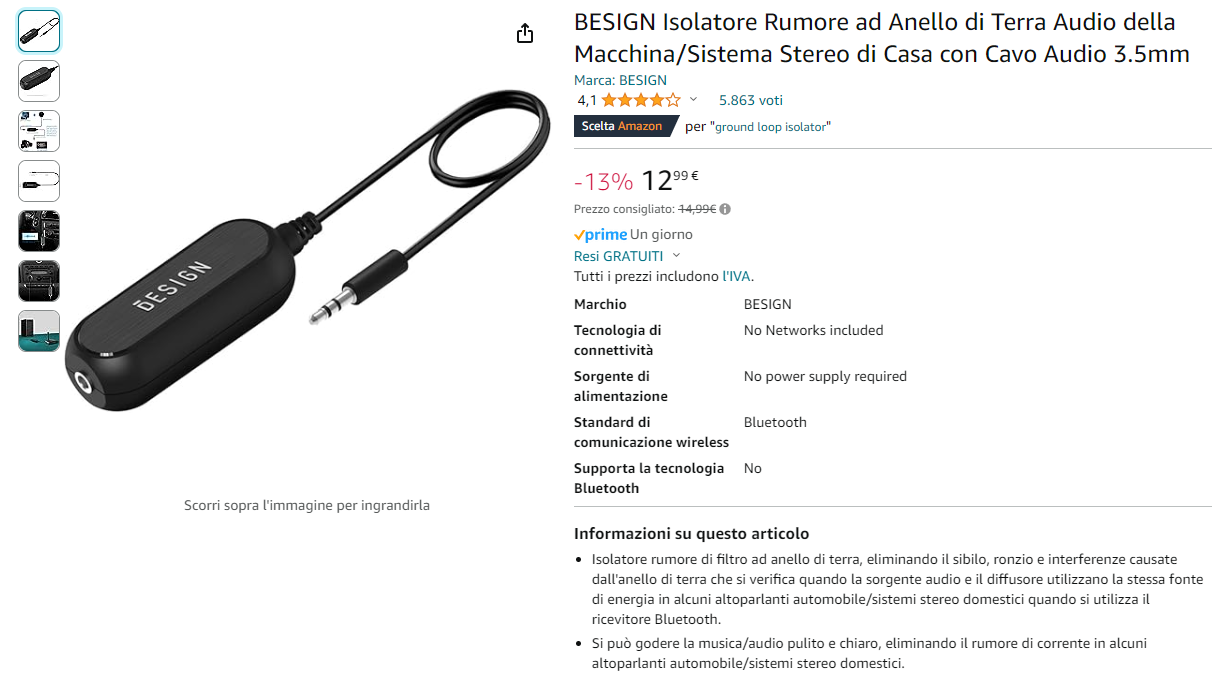Click the info icon next to Prezzo consigliato
This screenshot has height=674, width=1222.
(x=725, y=209)
